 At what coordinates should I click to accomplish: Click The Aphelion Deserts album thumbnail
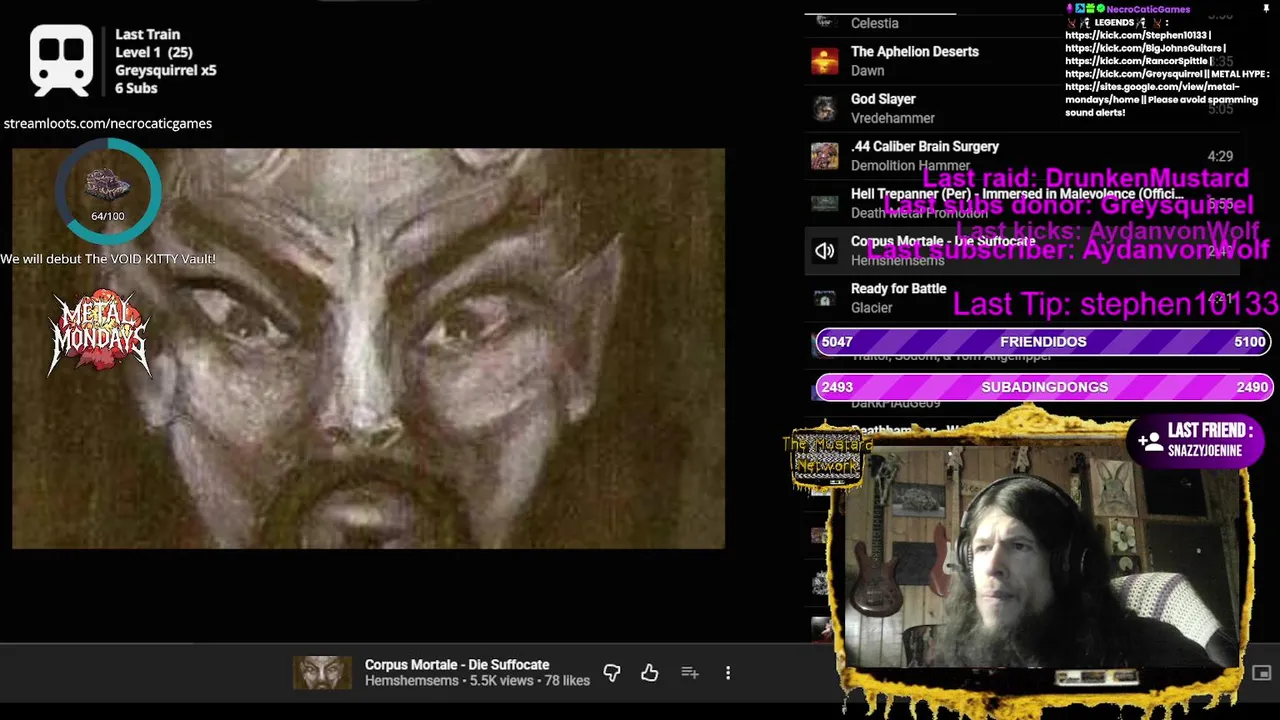coord(824,61)
